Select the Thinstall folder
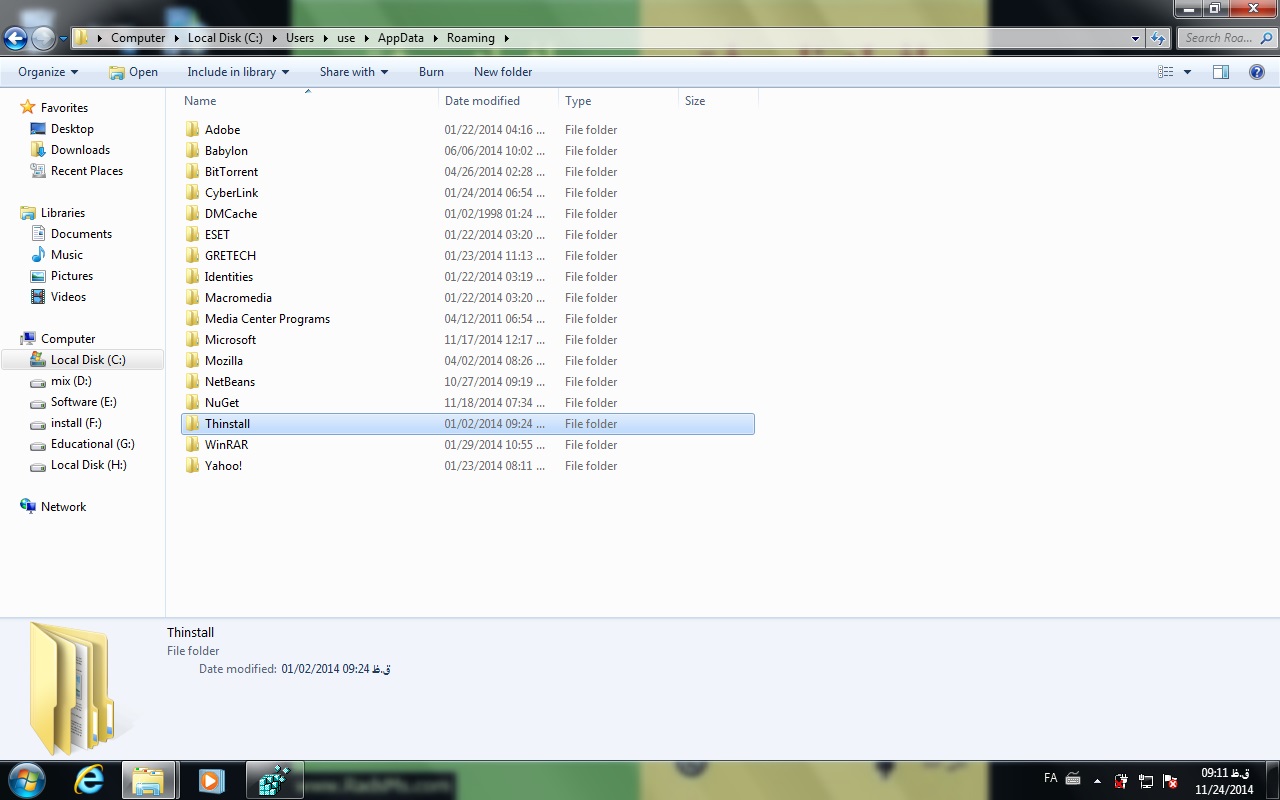 tap(468, 424)
